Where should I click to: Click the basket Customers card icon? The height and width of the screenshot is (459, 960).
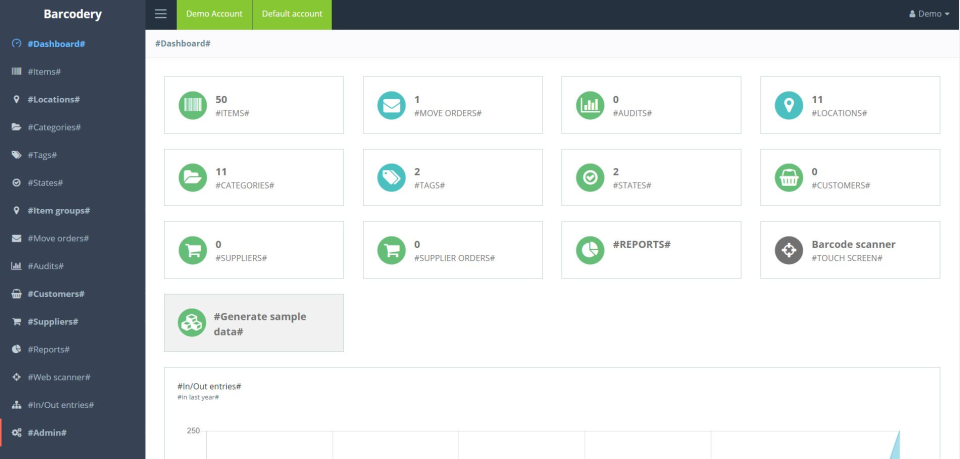tap(789, 177)
